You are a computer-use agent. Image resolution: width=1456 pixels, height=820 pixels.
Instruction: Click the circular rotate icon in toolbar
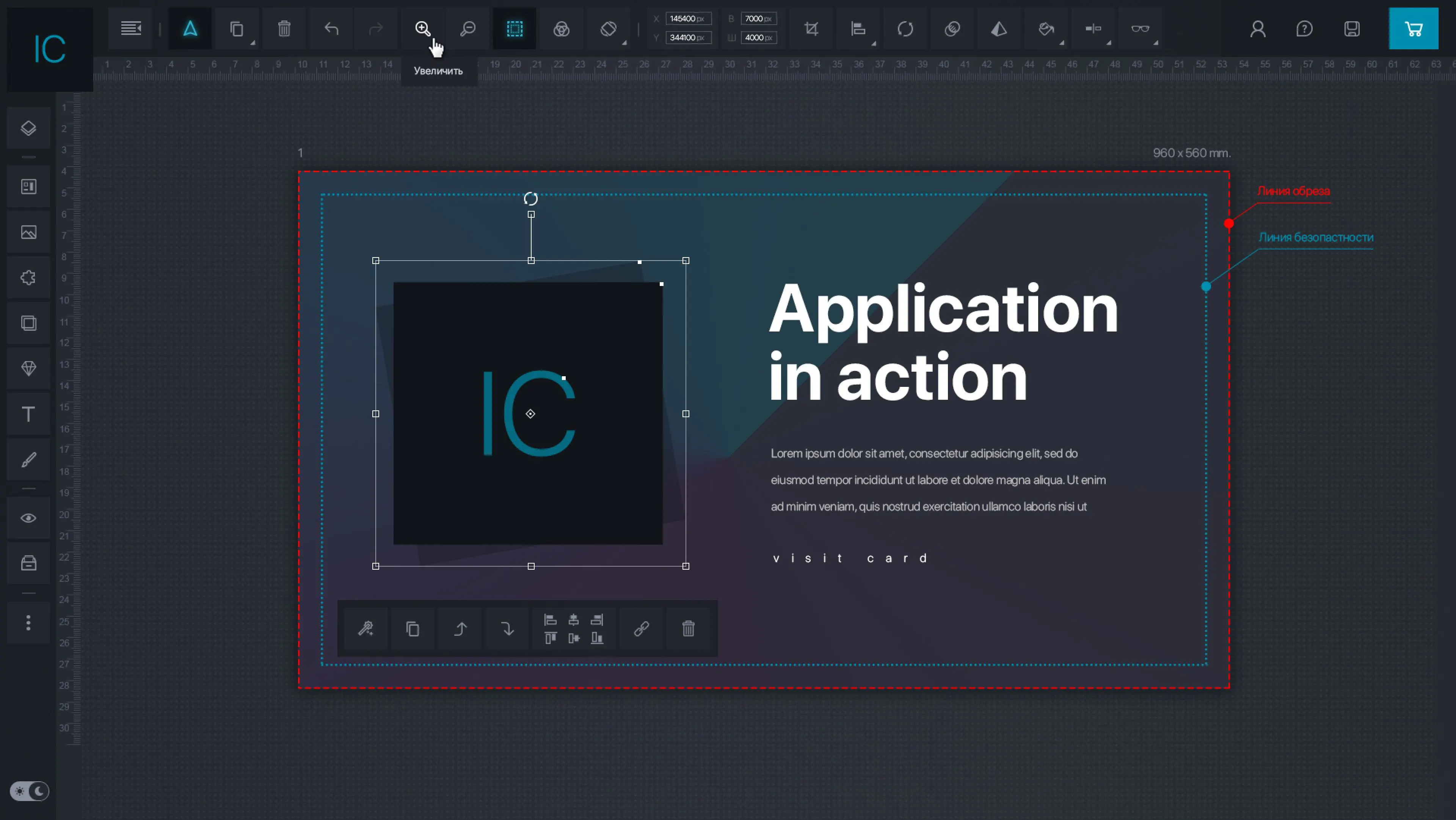coord(905,28)
